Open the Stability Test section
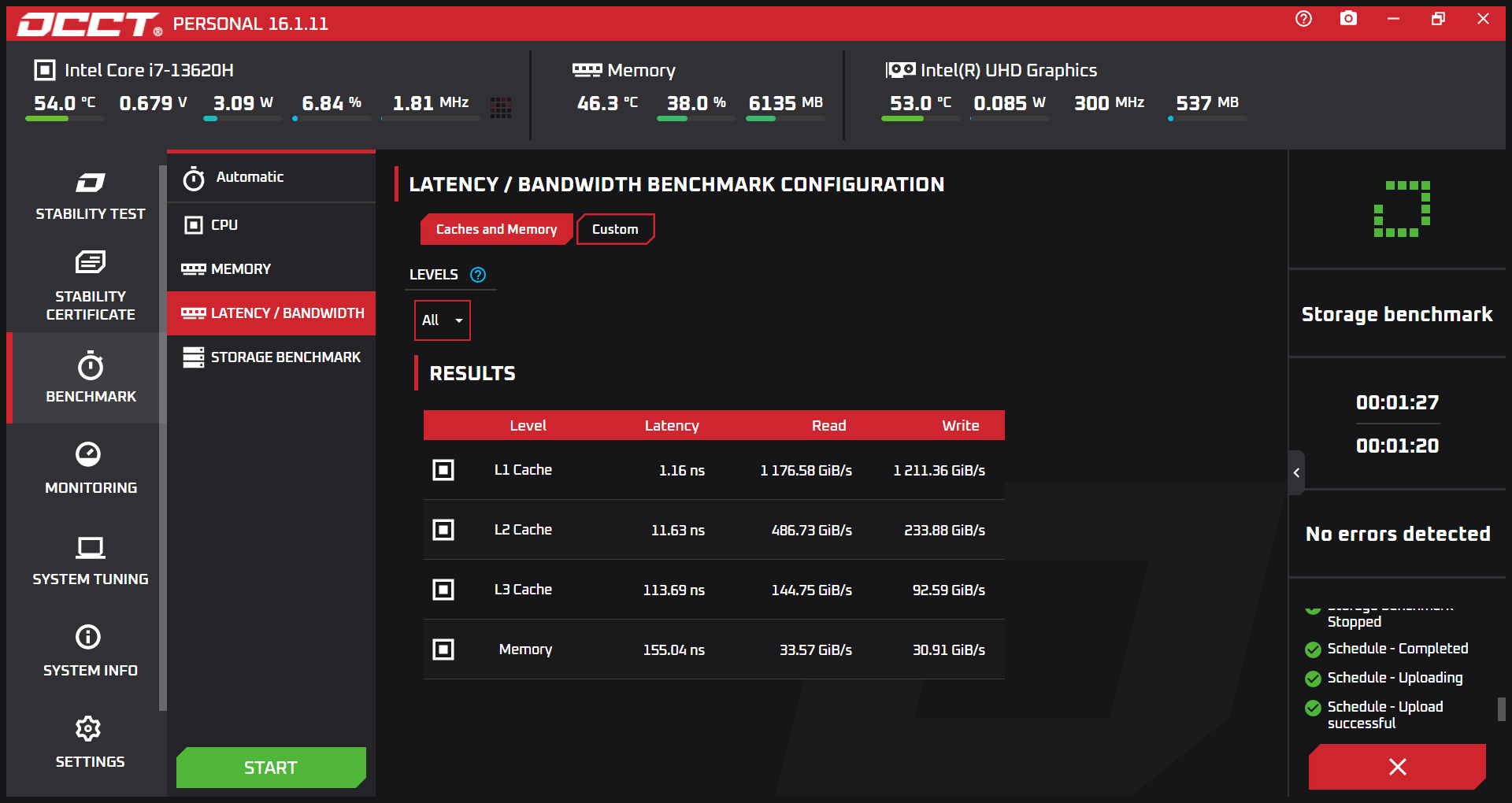This screenshot has width=1512, height=803. pyautogui.click(x=90, y=197)
